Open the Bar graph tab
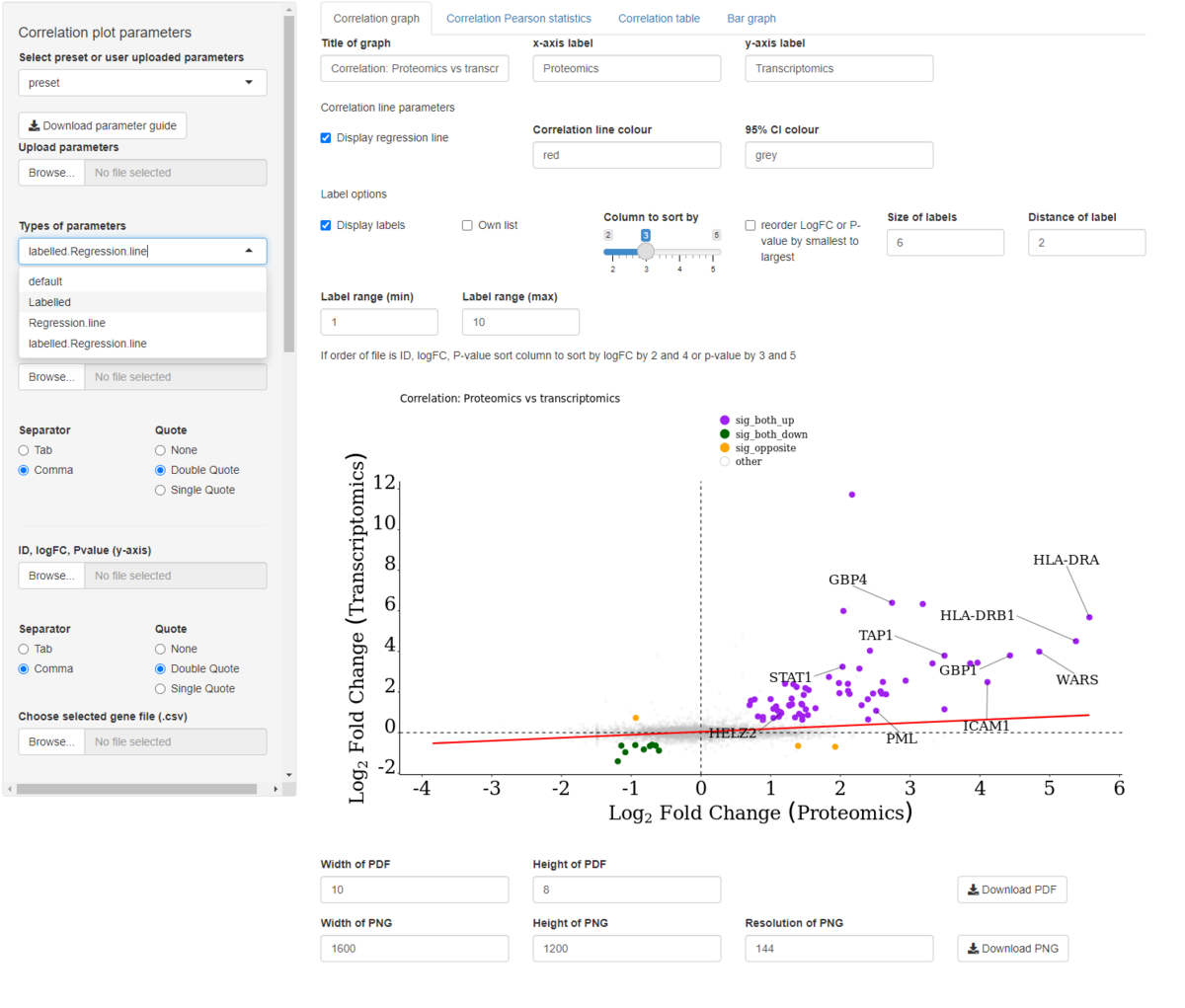Screen dimensions: 1185x1008 pos(751,19)
